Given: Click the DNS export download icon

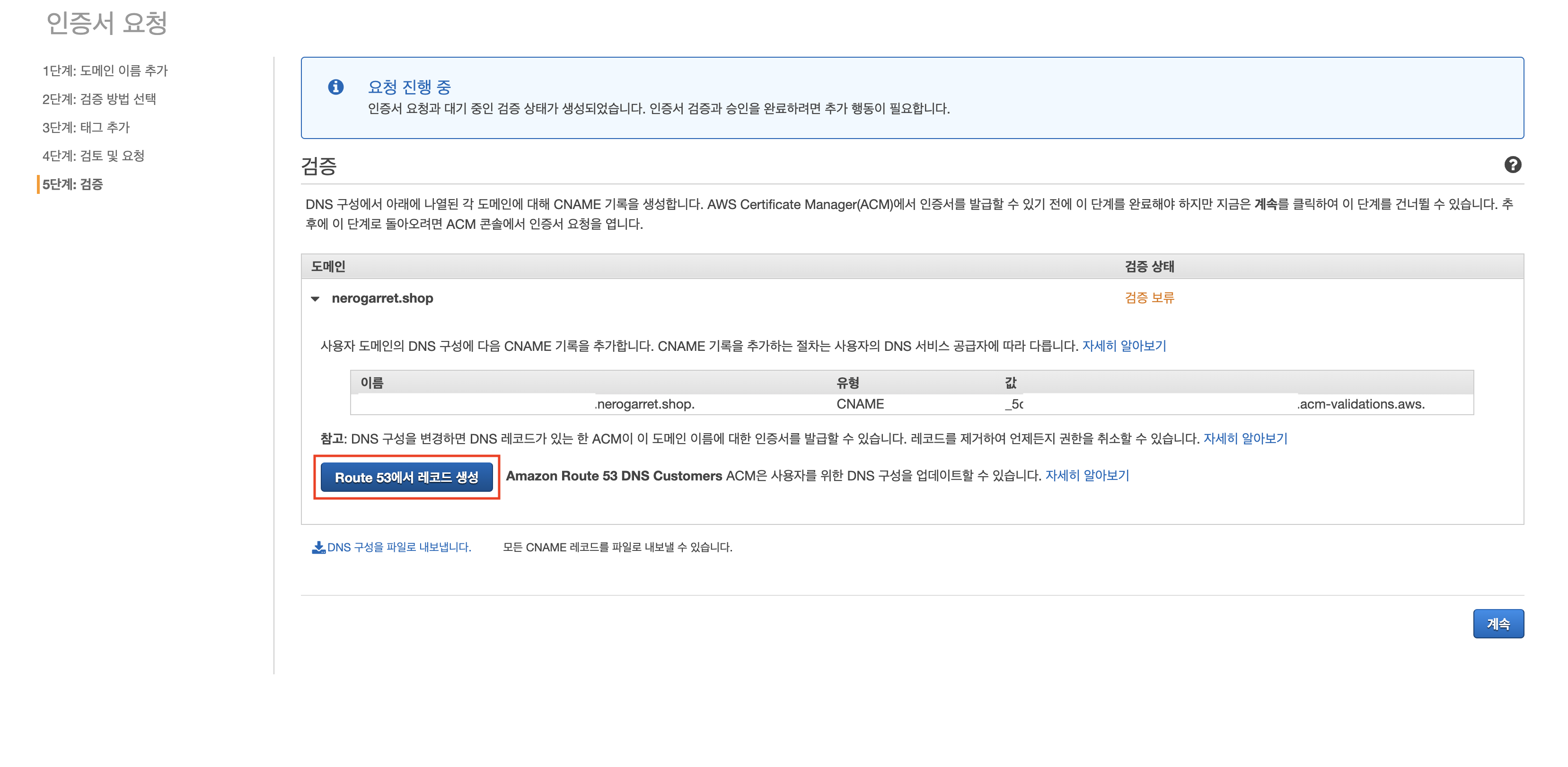Looking at the screenshot, I should coord(318,548).
